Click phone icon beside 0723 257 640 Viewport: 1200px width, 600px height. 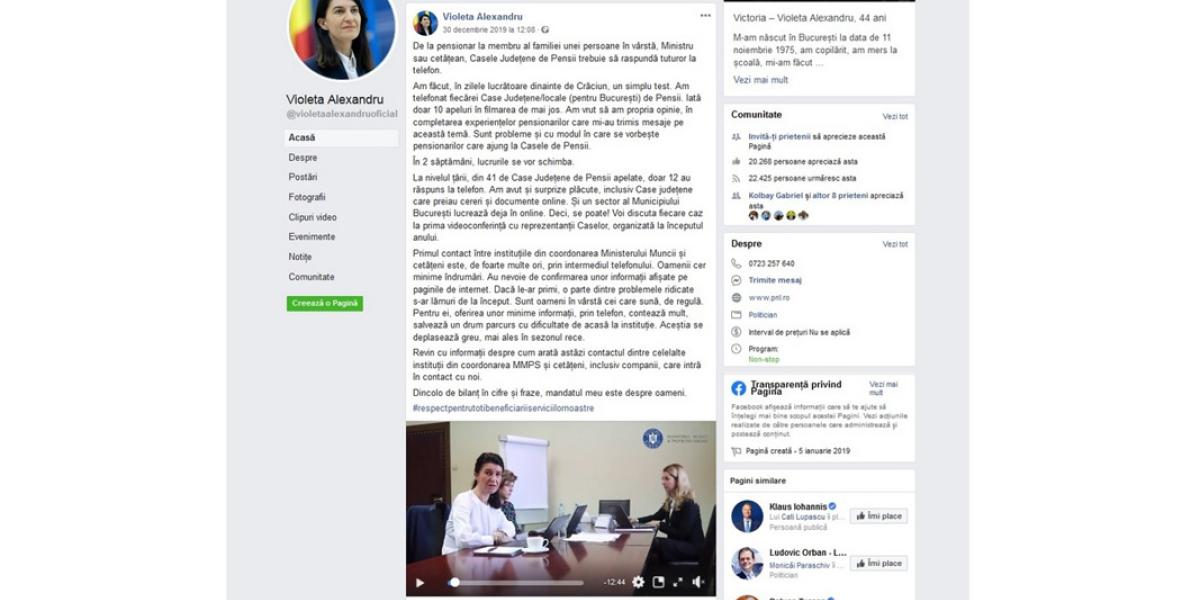pyautogui.click(x=736, y=263)
